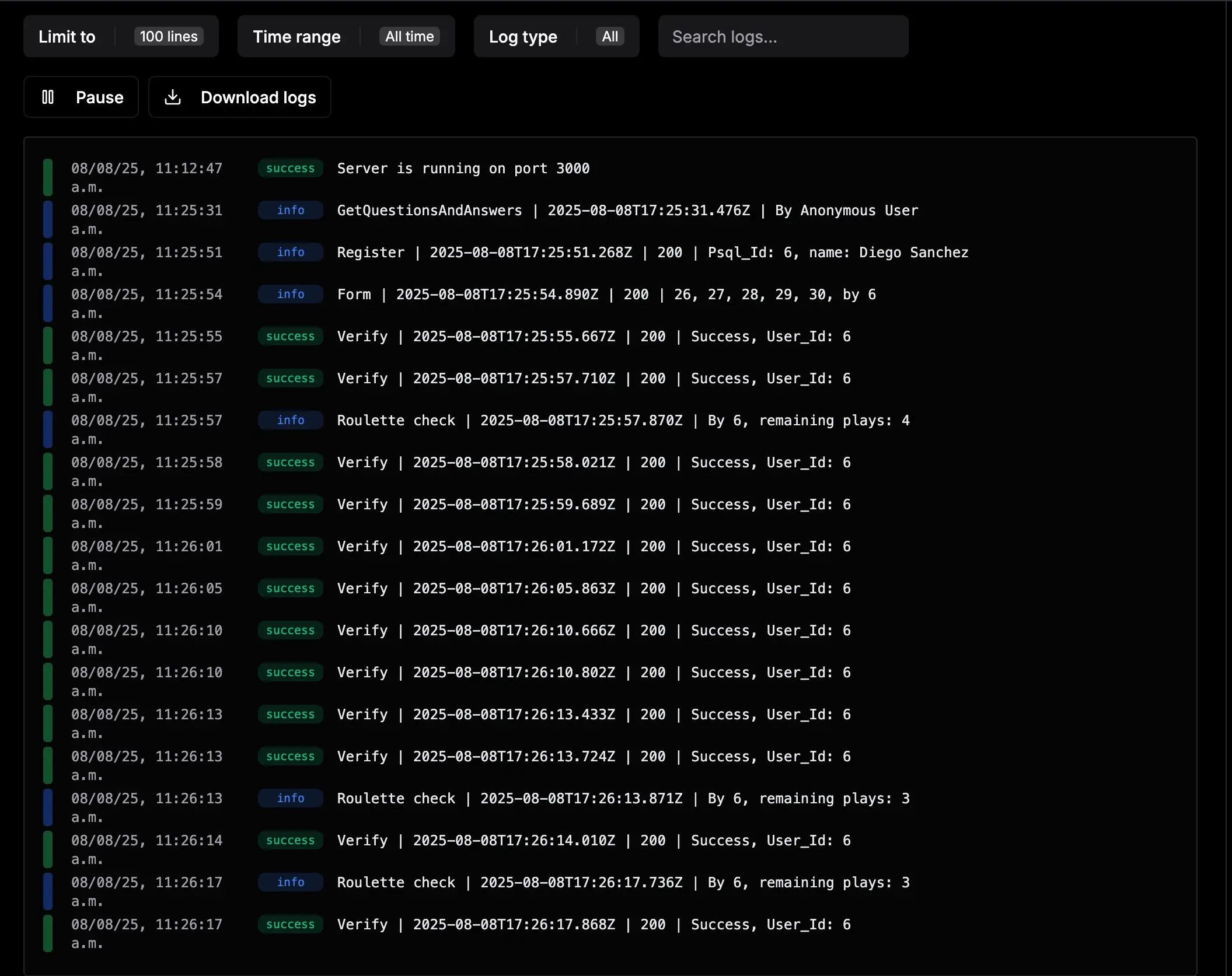The image size is (1232, 976).
Task: Click the info tag on the 11:25:31 row
Action: pyautogui.click(x=290, y=211)
